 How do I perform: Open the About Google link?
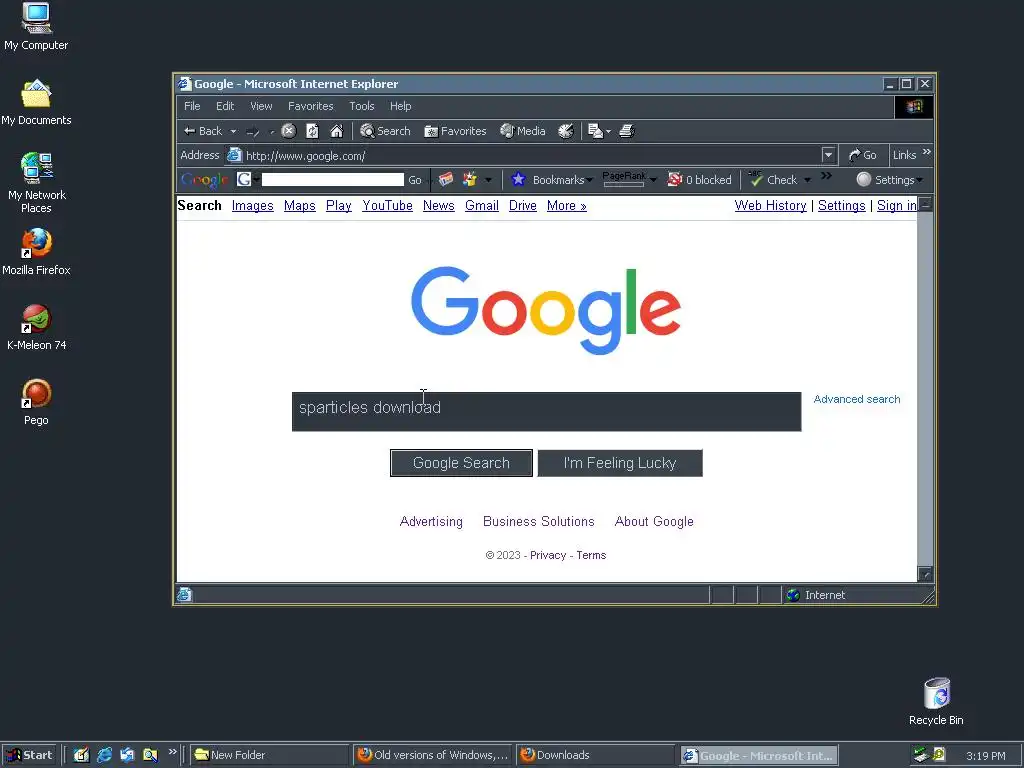[x=654, y=521]
